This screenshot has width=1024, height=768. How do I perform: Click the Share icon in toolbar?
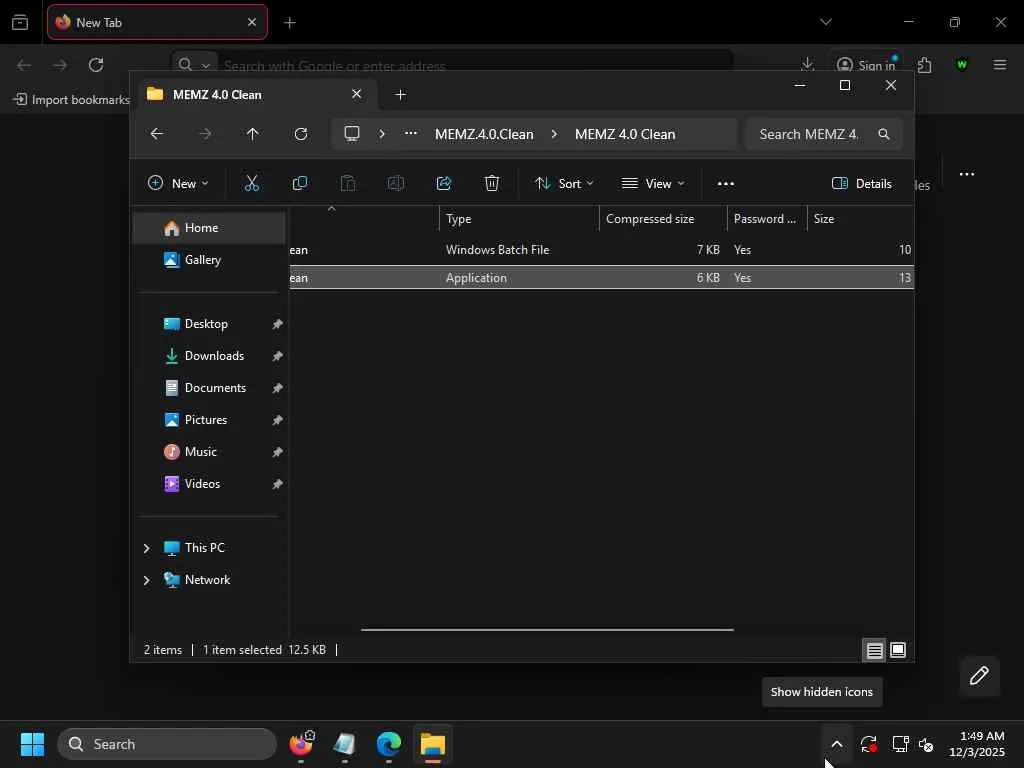[444, 183]
